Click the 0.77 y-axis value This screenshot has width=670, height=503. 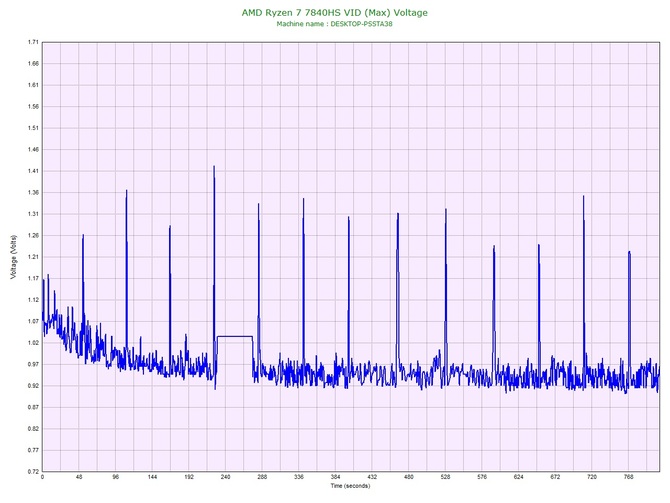33,450
